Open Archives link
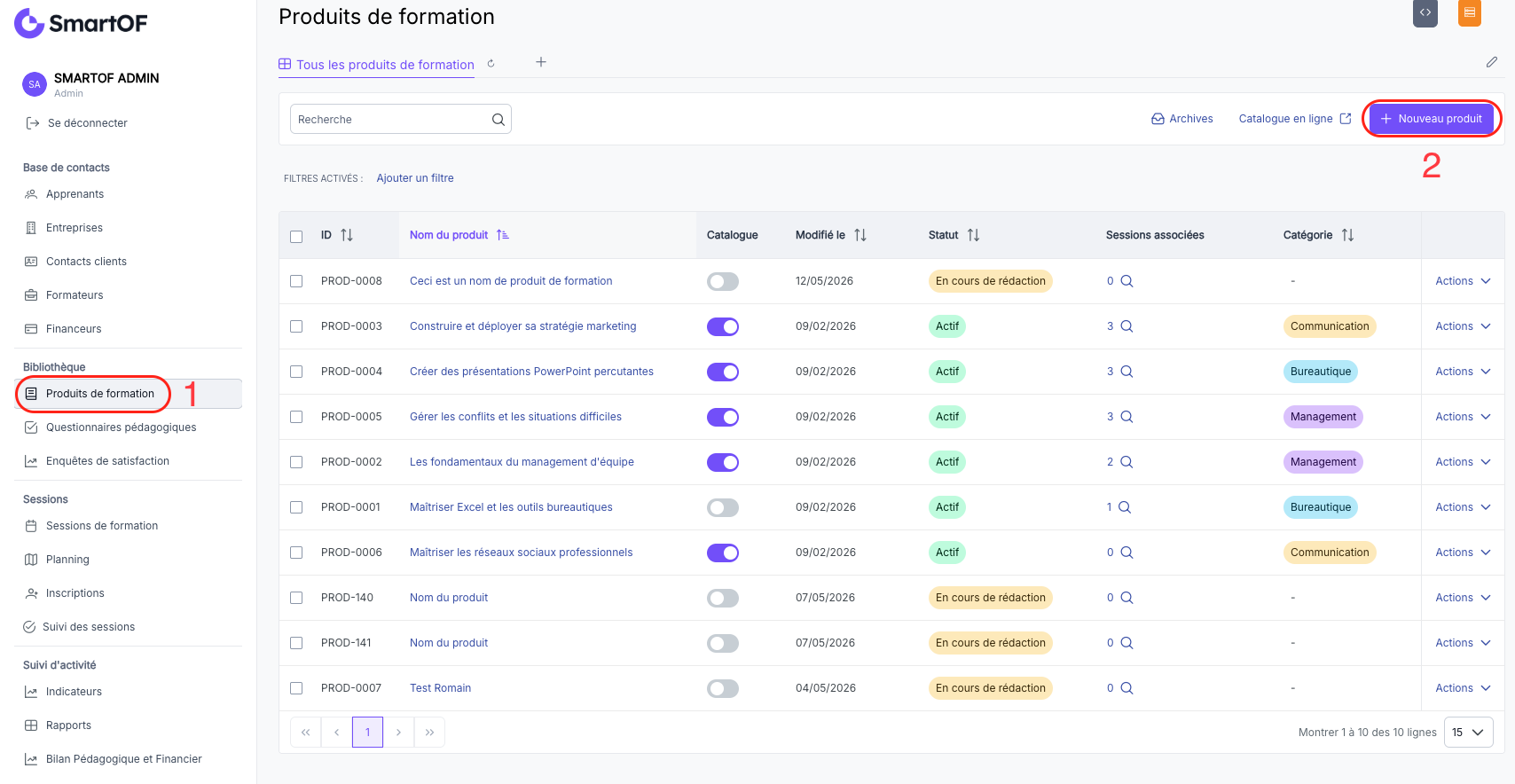 pos(1182,119)
